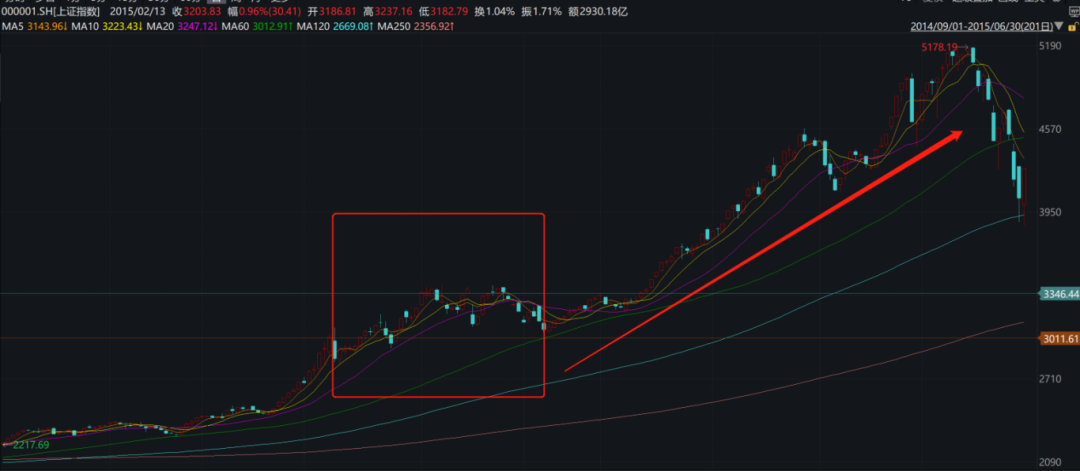
Task: Click the volume amount 2930.18亿
Action: tap(603, 12)
